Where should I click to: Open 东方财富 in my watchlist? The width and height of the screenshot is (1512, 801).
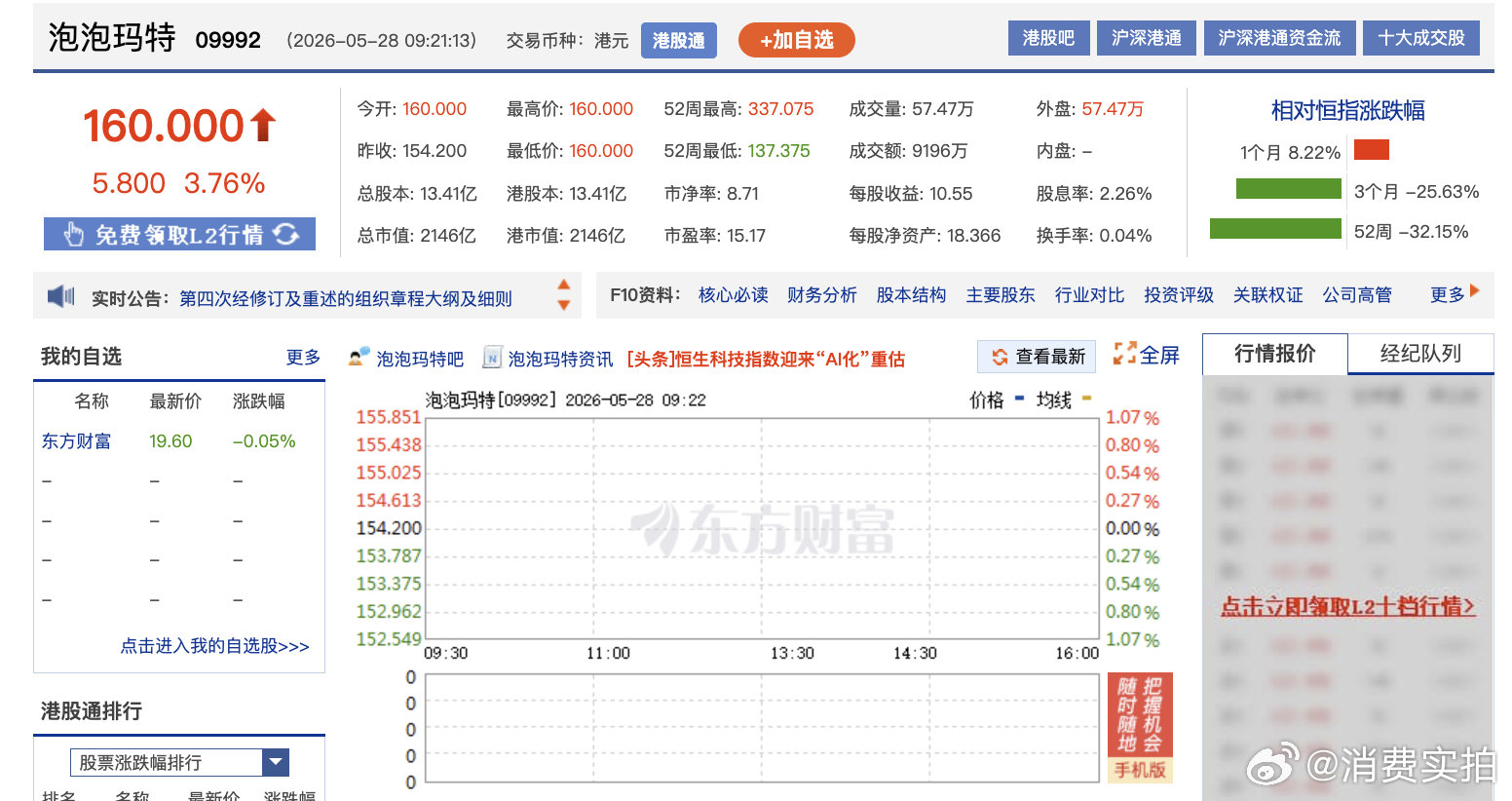pyautogui.click(x=76, y=440)
